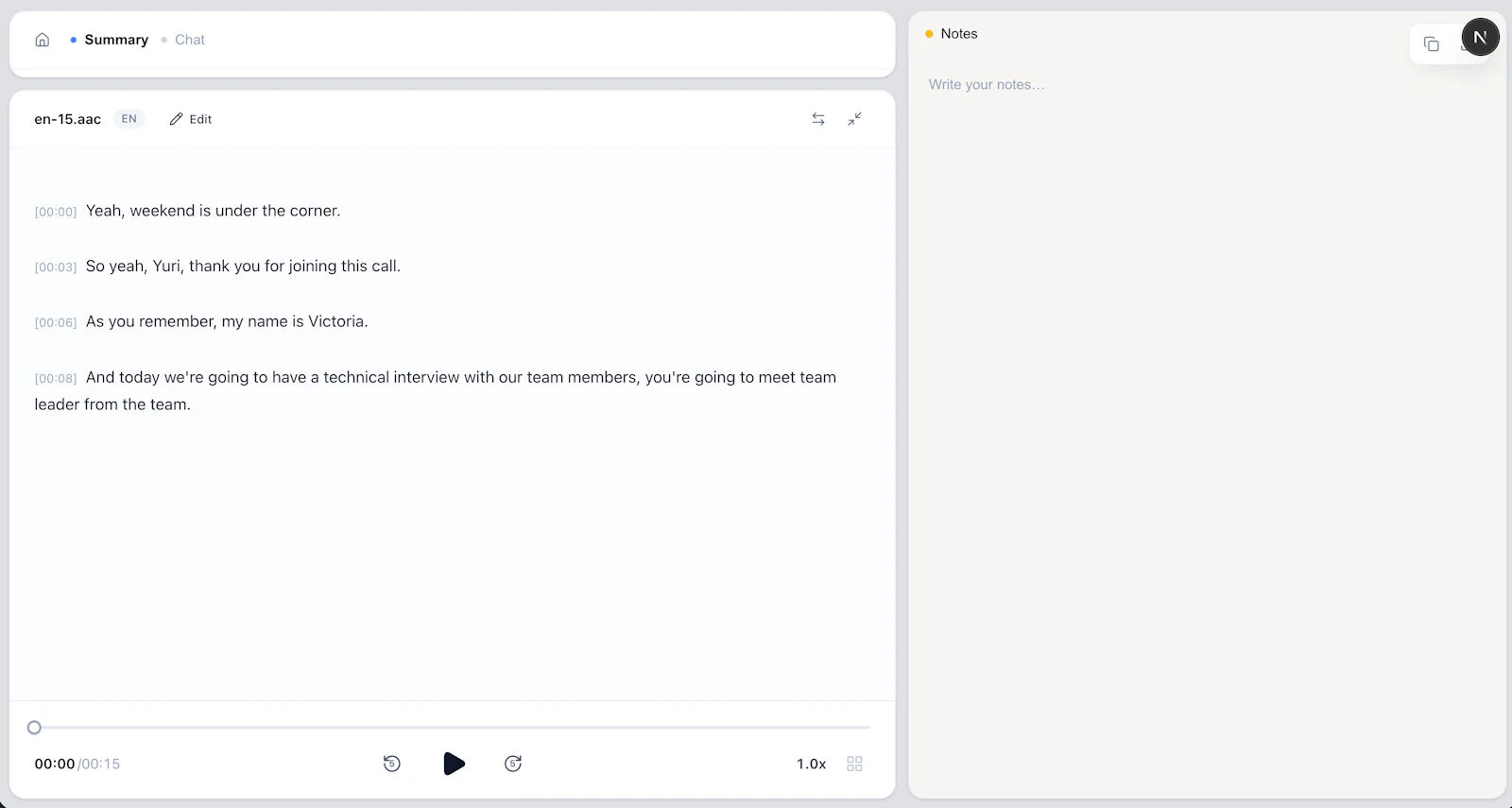The image size is (1512, 808).
Task: Select line "As you remember, my name is Victoria."
Action: [x=227, y=321]
